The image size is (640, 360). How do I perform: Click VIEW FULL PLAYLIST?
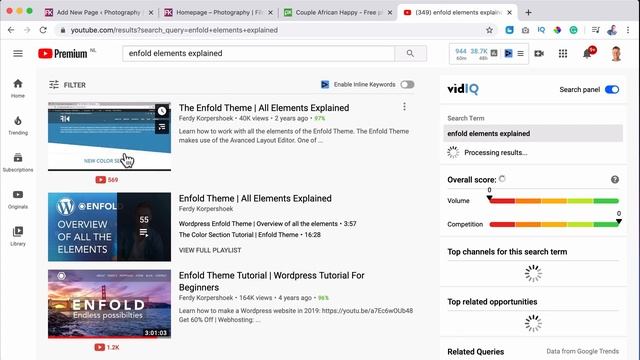pyautogui.click(x=210, y=250)
